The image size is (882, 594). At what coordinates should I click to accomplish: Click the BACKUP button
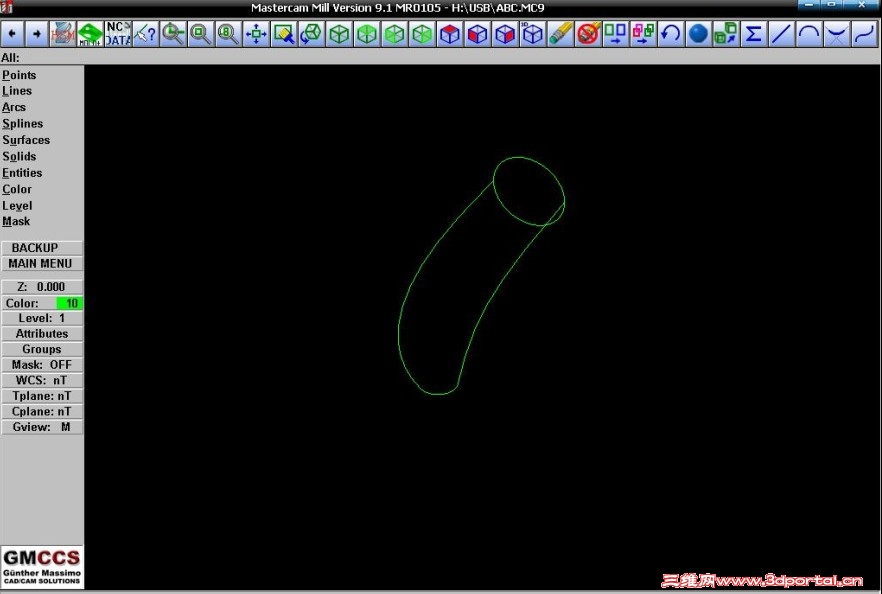click(42, 248)
